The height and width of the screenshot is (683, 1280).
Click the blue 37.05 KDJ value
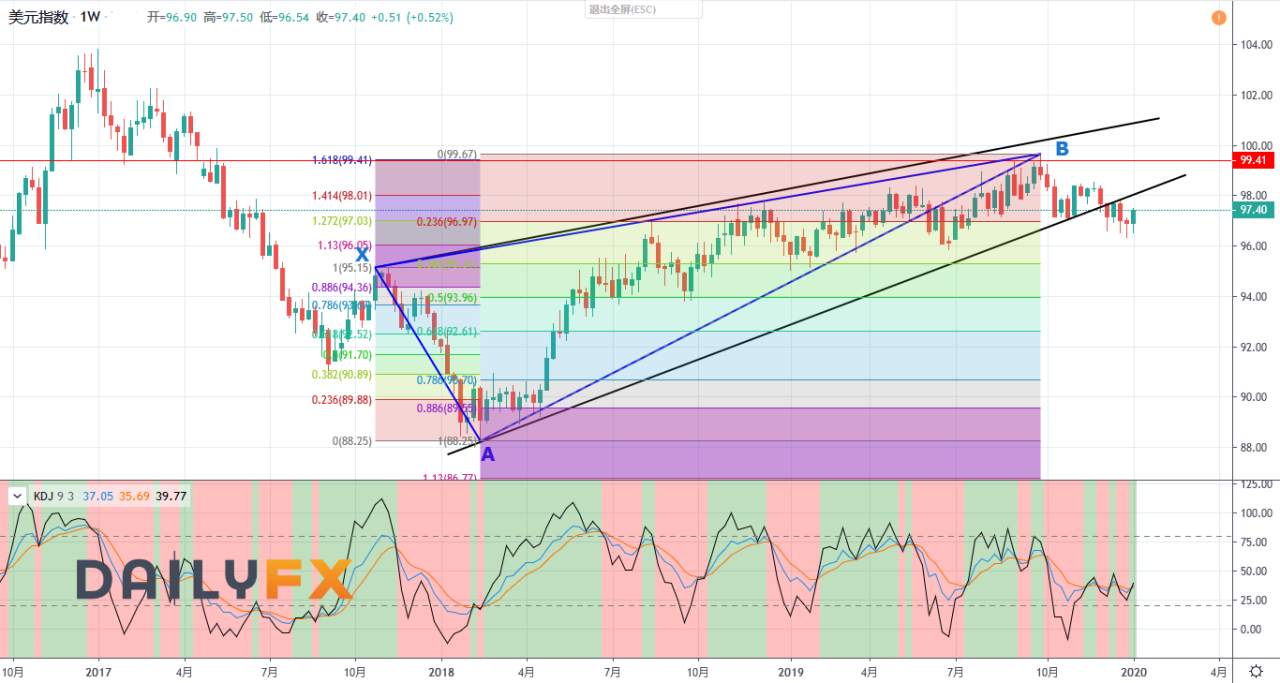[x=97, y=495]
